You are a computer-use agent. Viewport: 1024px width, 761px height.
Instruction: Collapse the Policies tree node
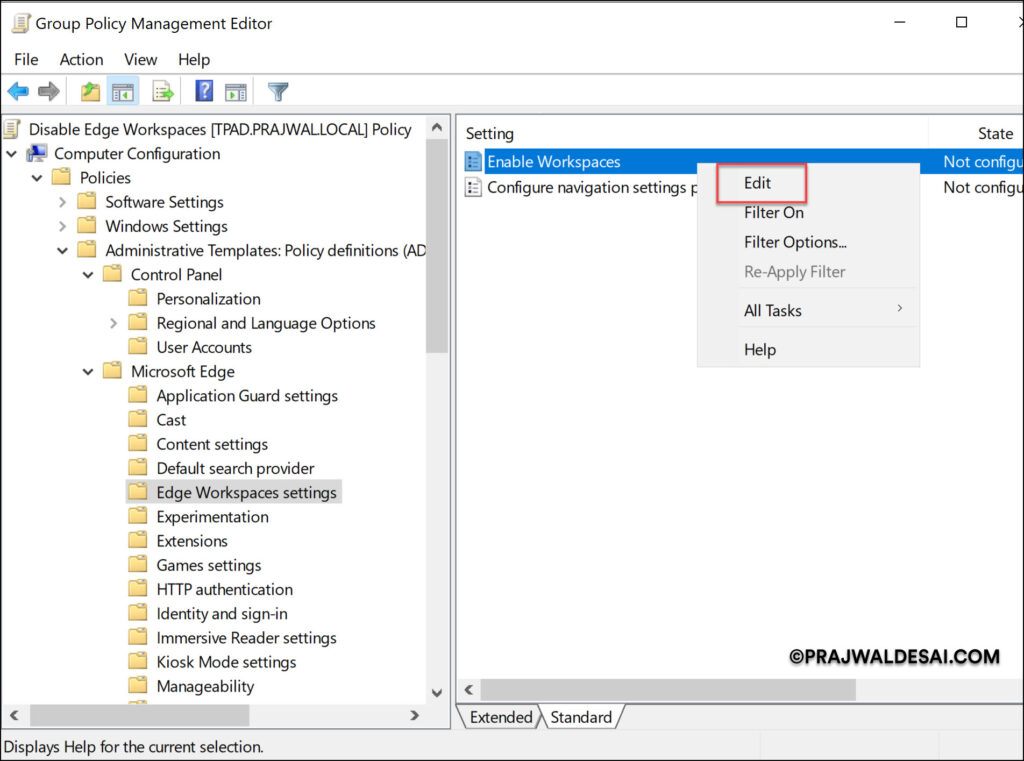pyautogui.click(x=37, y=178)
